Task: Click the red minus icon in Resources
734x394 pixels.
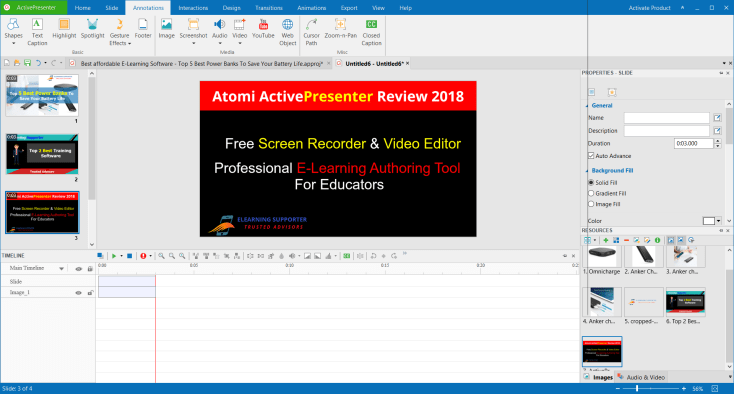Action: coord(626,240)
